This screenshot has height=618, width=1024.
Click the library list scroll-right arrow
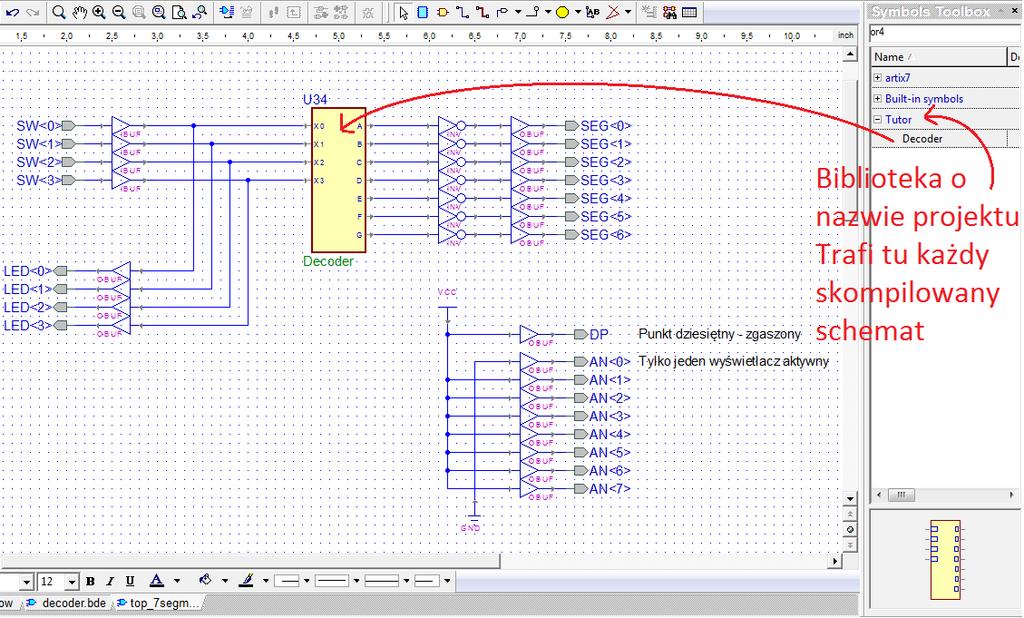pos(1012,495)
